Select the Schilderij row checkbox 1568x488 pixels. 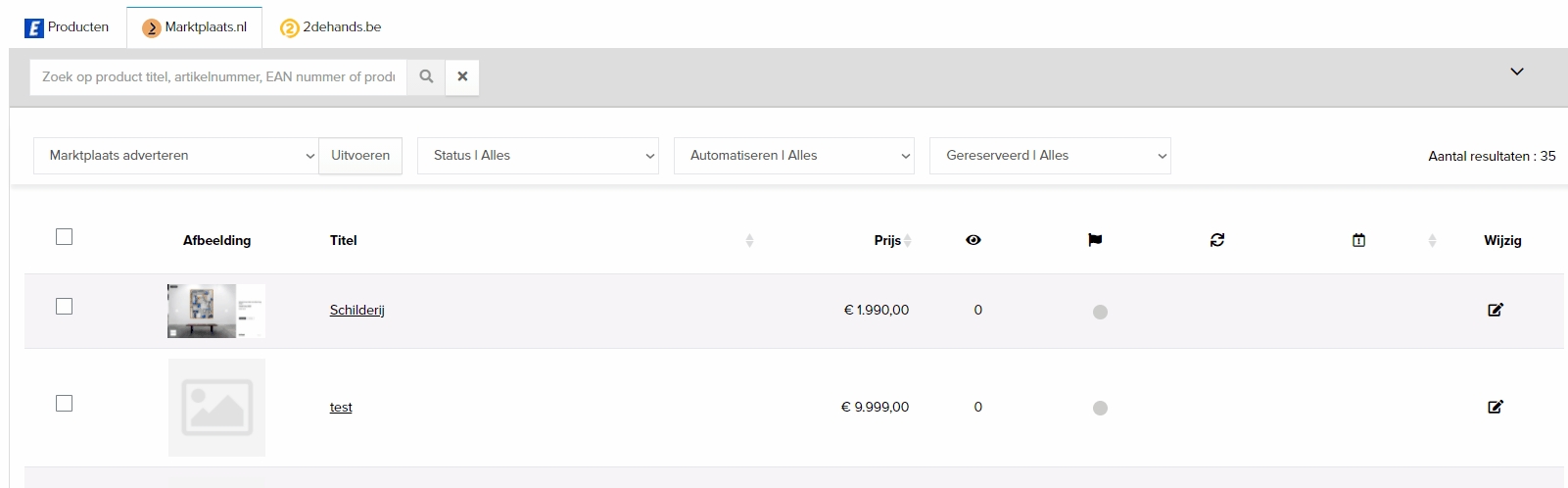click(65, 307)
